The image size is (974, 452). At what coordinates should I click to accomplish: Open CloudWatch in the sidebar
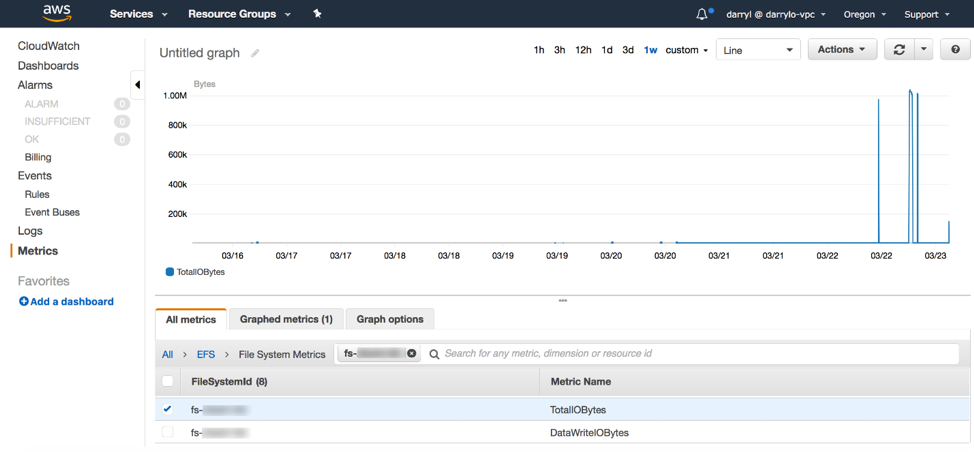coord(48,46)
